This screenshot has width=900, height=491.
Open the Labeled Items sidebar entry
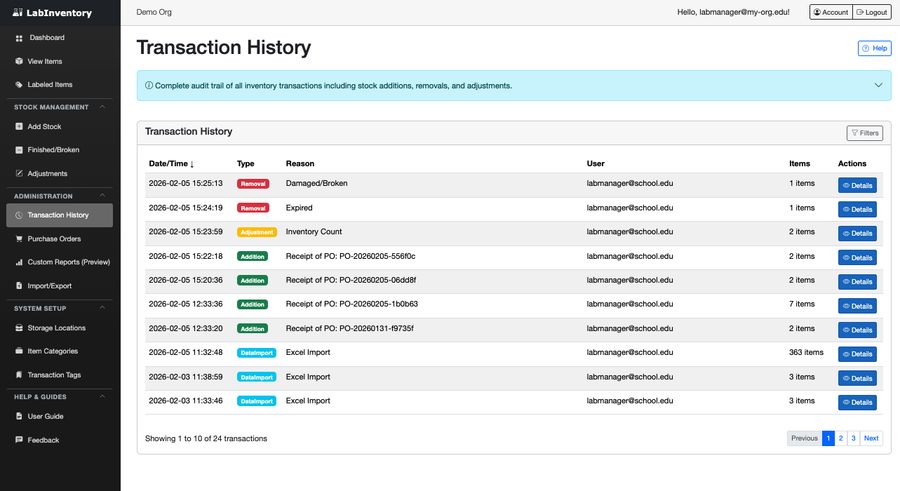60,84
